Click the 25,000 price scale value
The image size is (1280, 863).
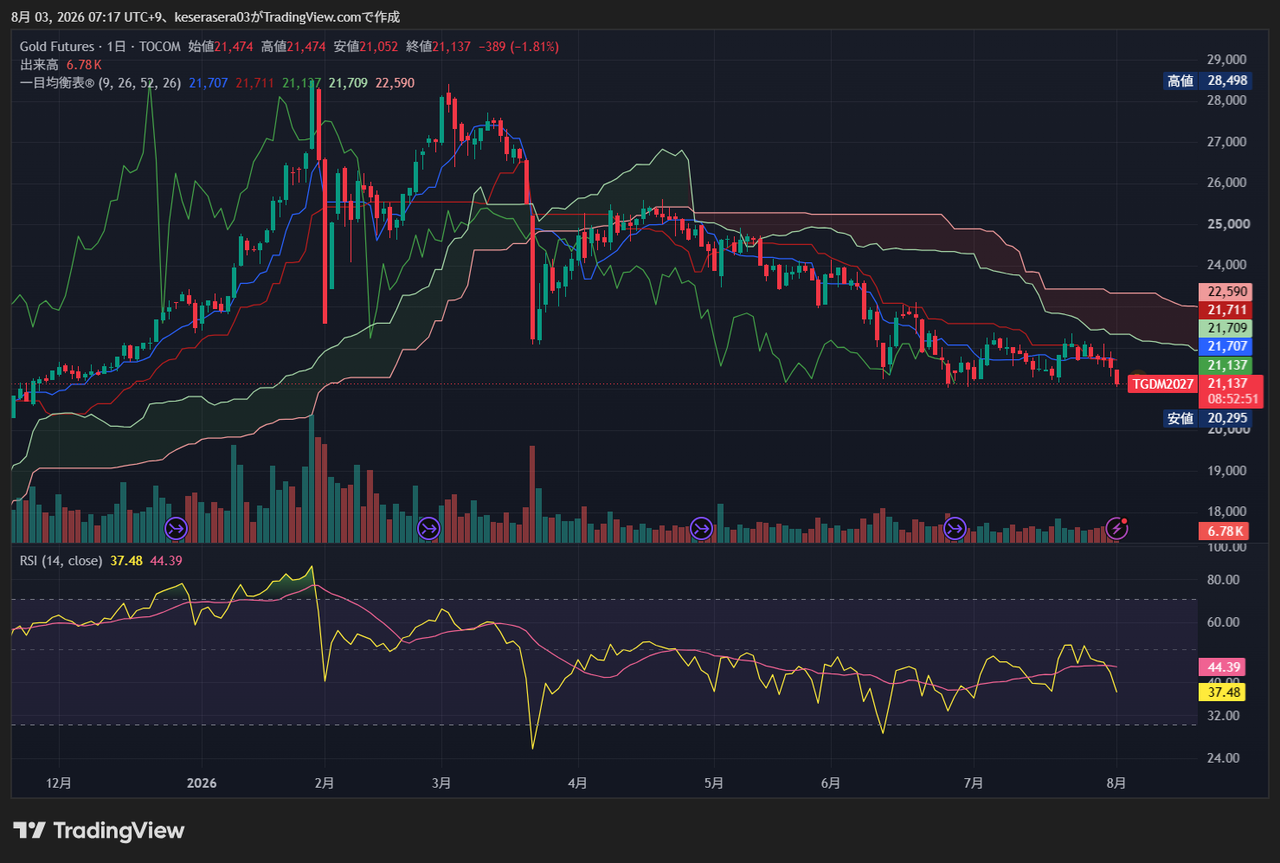1227,224
